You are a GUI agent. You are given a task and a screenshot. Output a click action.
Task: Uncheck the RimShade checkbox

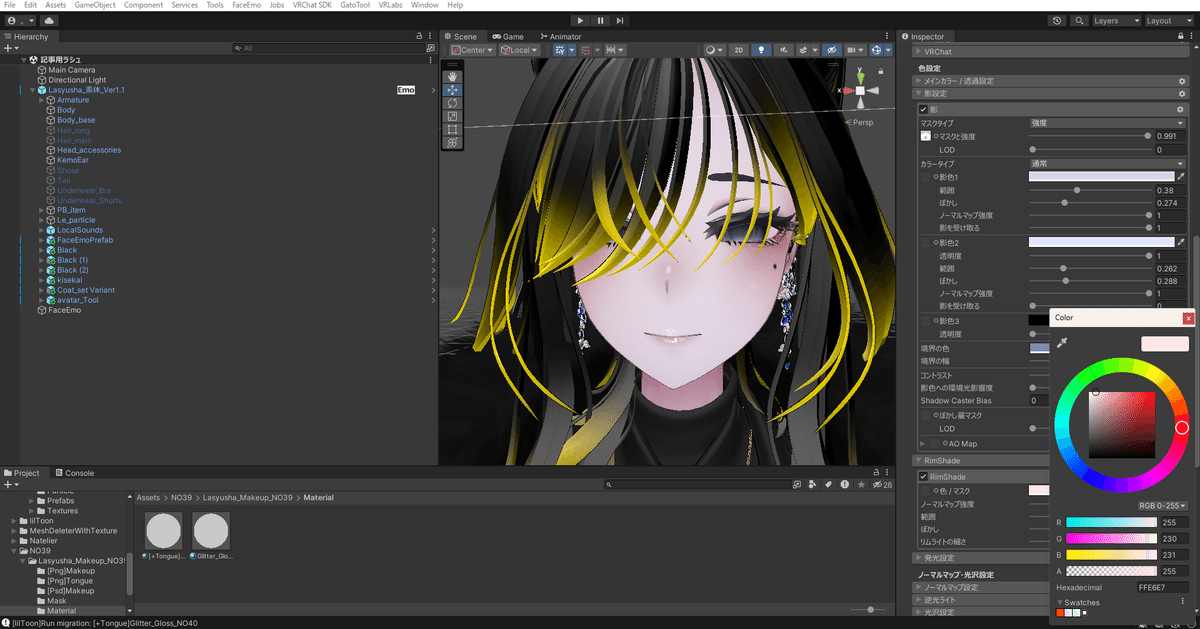pos(924,476)
